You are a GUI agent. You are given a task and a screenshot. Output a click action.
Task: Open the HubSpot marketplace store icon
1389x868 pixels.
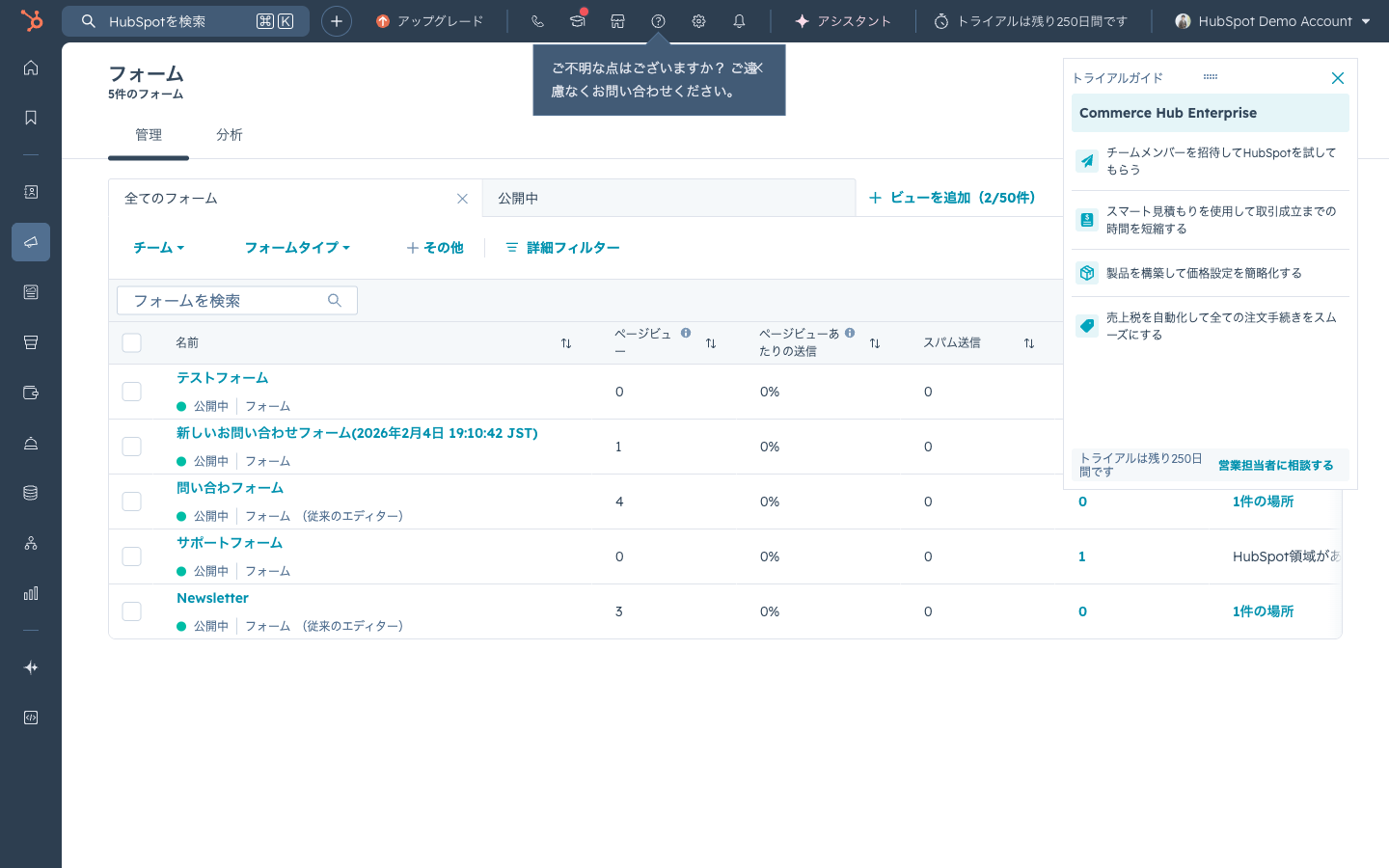coord(617,21)
